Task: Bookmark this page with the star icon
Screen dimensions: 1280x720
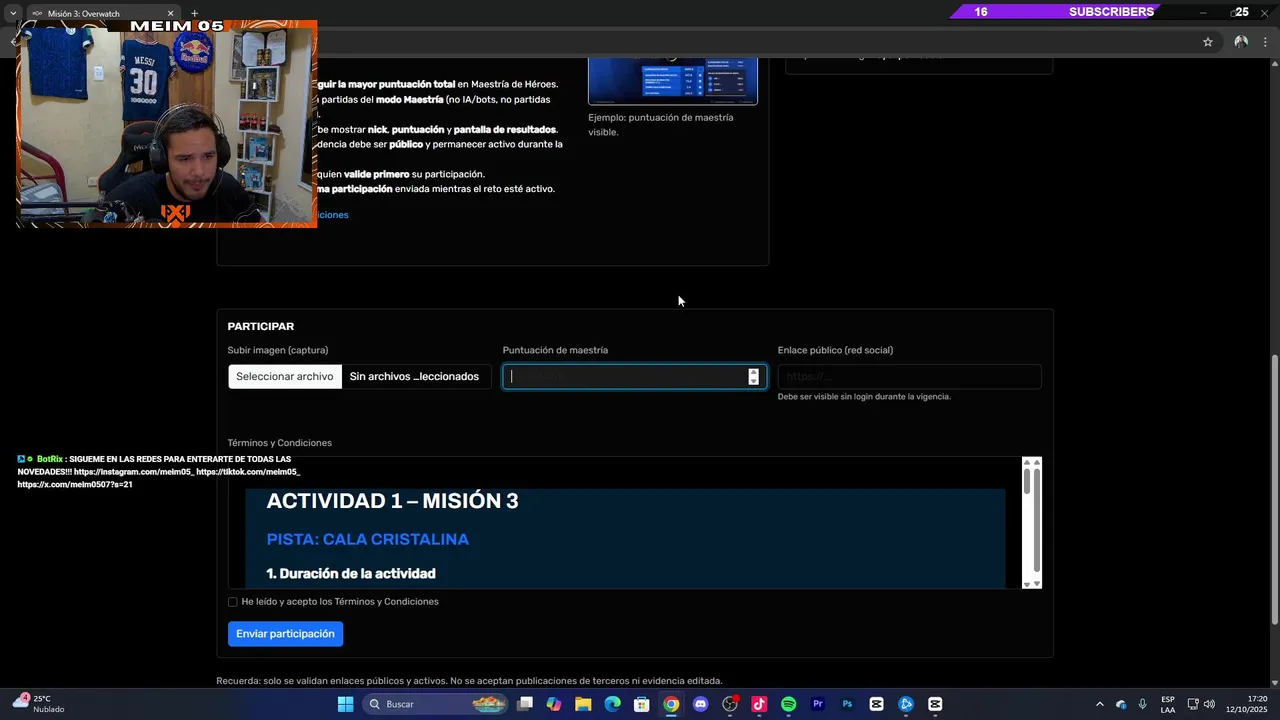Action: [x=1208, y=42]
